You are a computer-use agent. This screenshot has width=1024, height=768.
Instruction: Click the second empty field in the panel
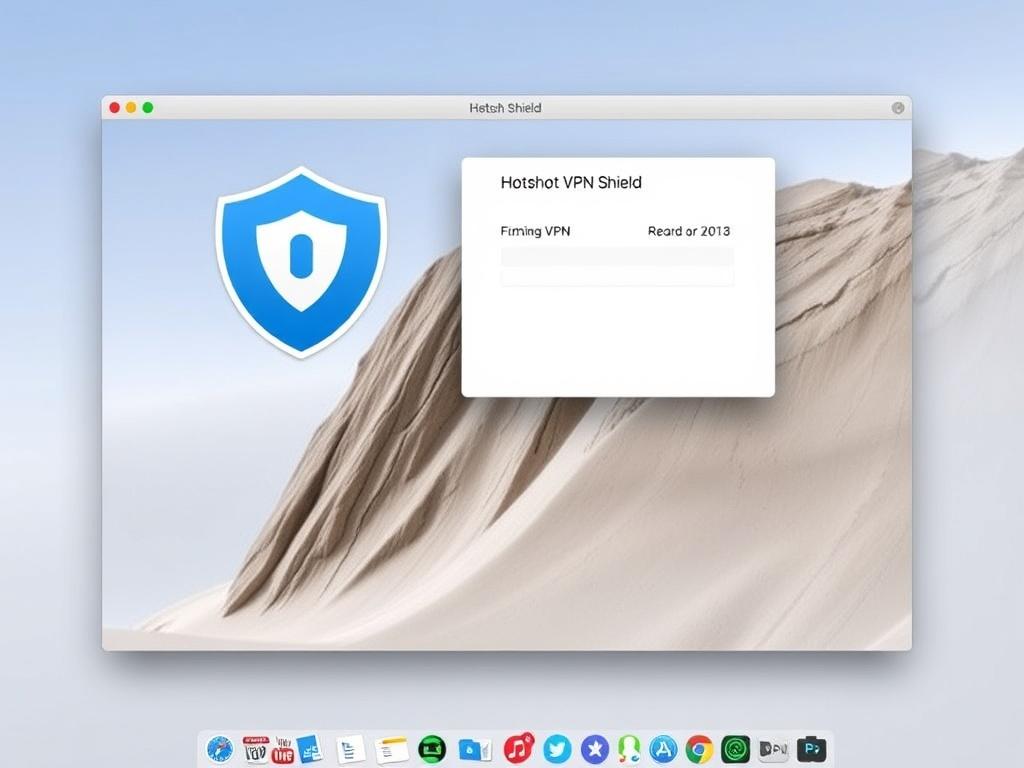click(617, 277)
